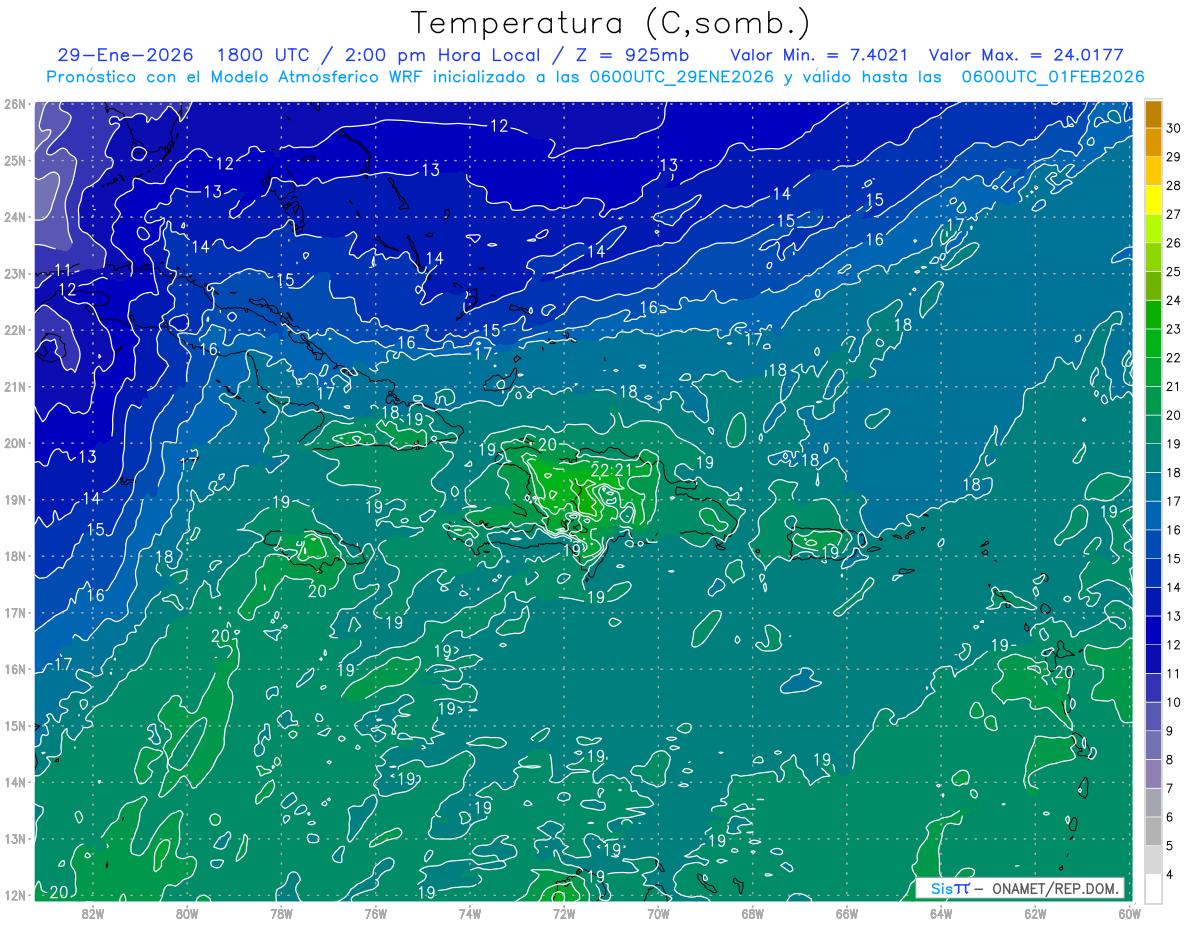Viewport: 1200px width, 927px height.
Task: Click the "Valor Min. = 7.4021" value
Action: pos(819,55)
